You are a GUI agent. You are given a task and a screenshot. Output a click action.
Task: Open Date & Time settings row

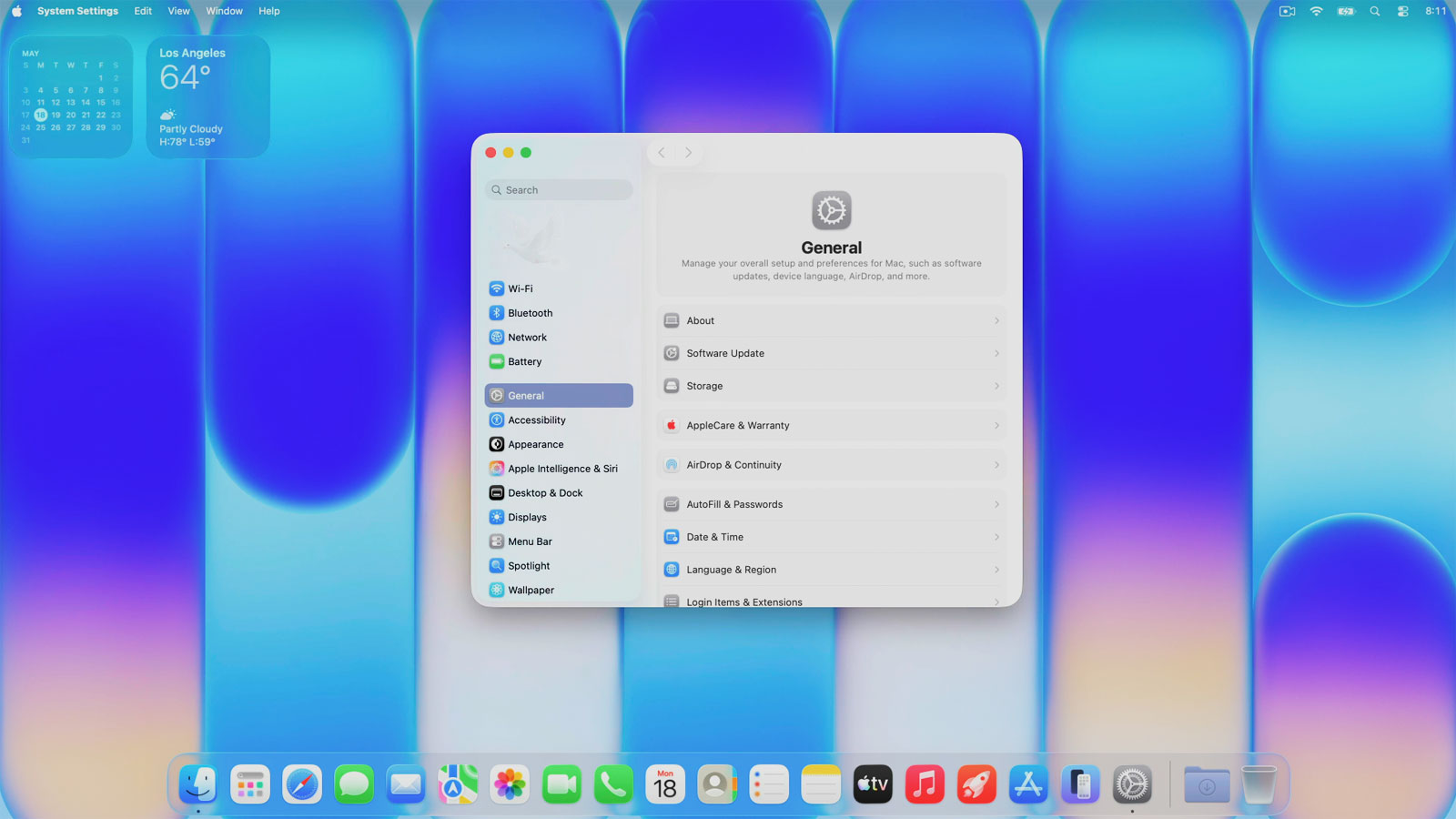click(832, 537)
